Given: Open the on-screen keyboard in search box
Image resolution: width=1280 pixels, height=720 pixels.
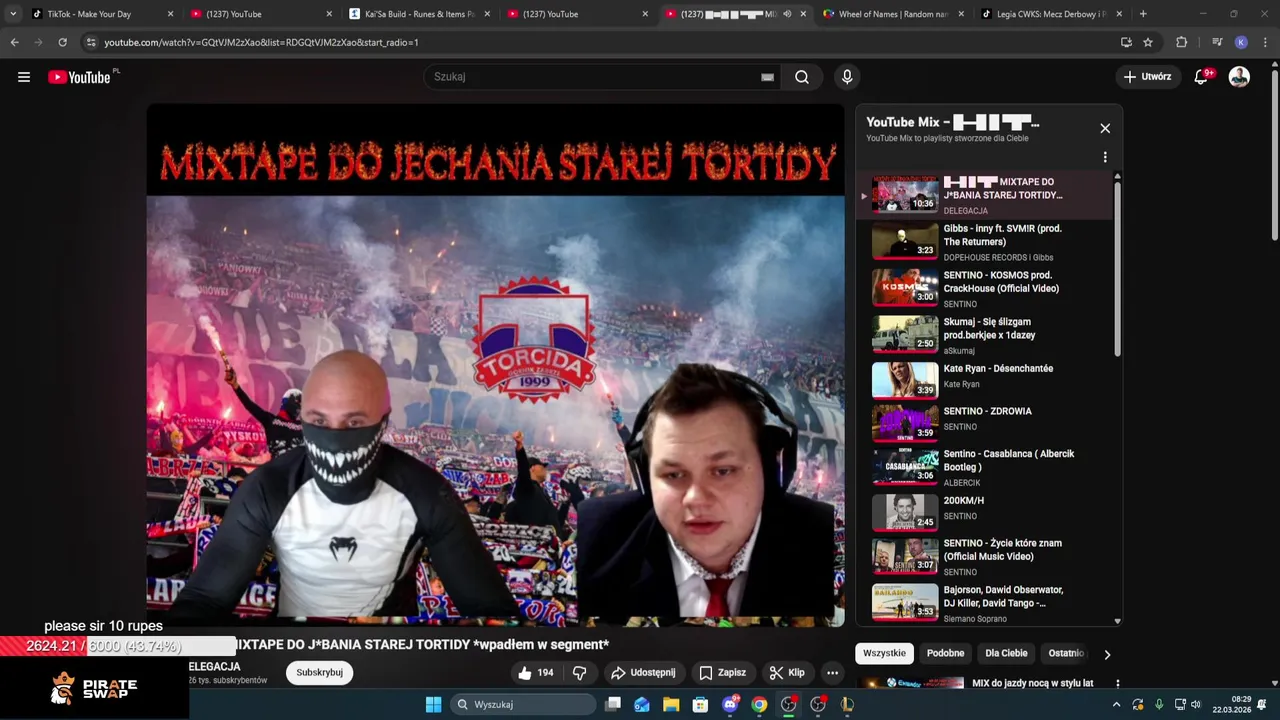Looking at the screenshot, I should pyautogui.click(x=767, y=77).
